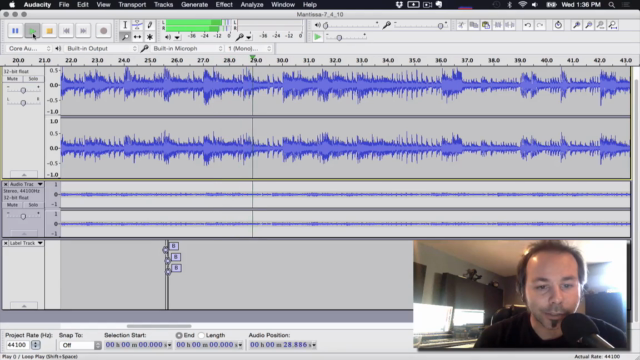This screenshot has width=640, height=360.
Task: Select the Zoom (magnifier) tool
Action: [x=125, y=37]
